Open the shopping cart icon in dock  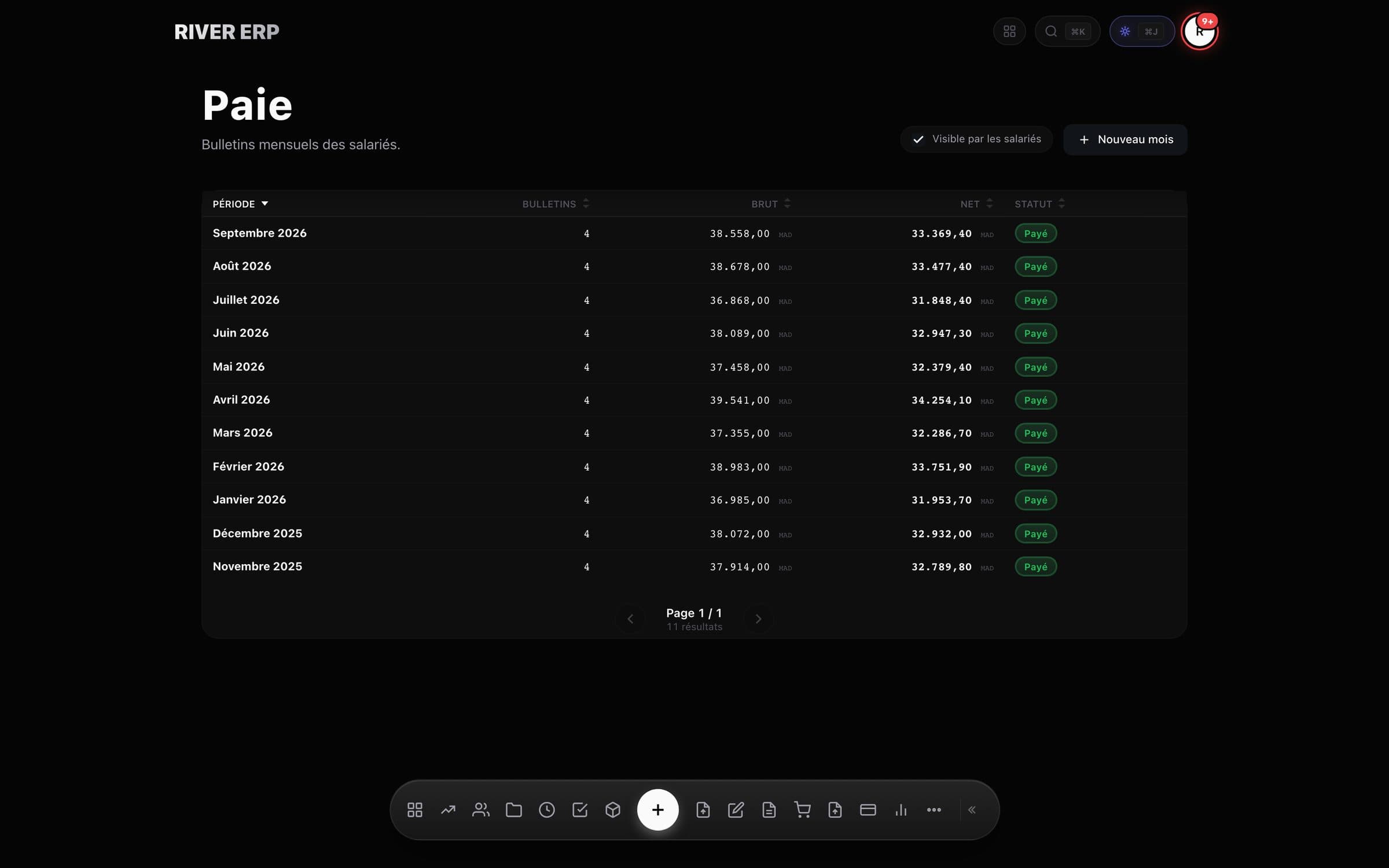click(x=802, y=810)
